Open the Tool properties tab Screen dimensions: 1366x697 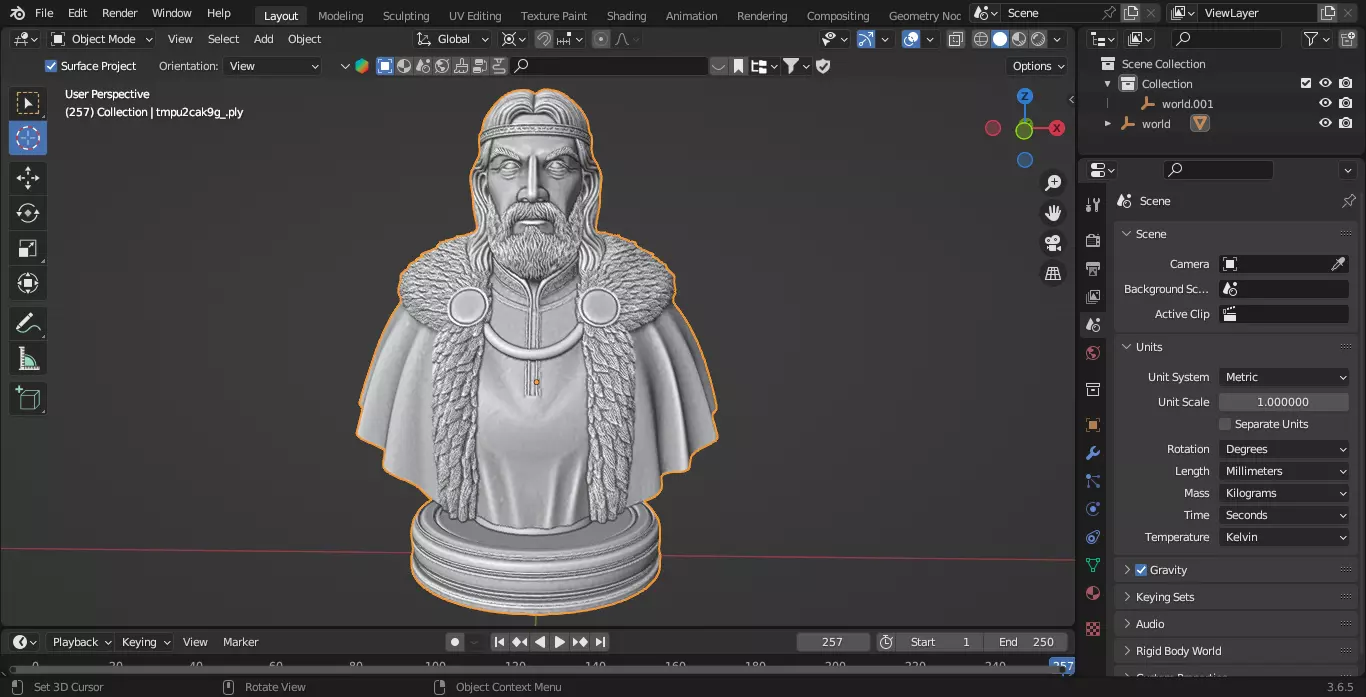pos(1093,205)
